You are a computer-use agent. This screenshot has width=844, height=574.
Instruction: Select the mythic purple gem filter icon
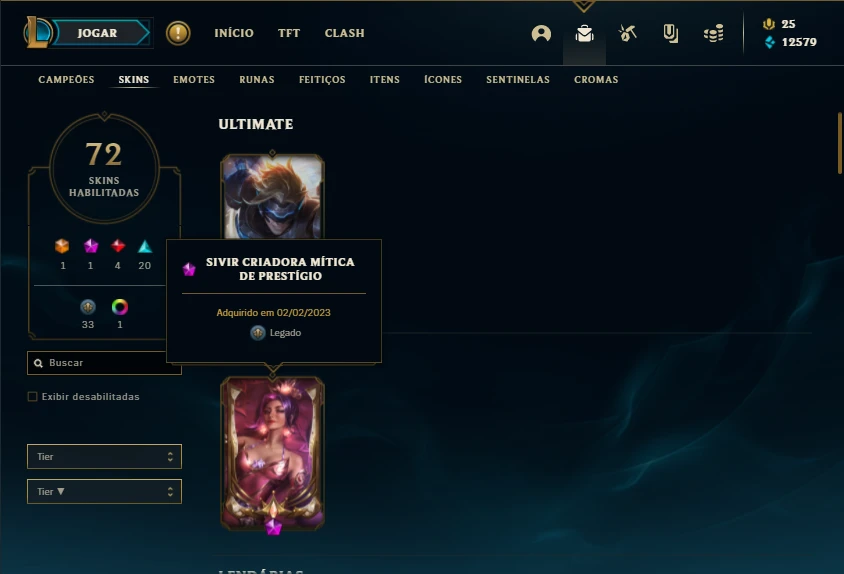pos(90,246)
